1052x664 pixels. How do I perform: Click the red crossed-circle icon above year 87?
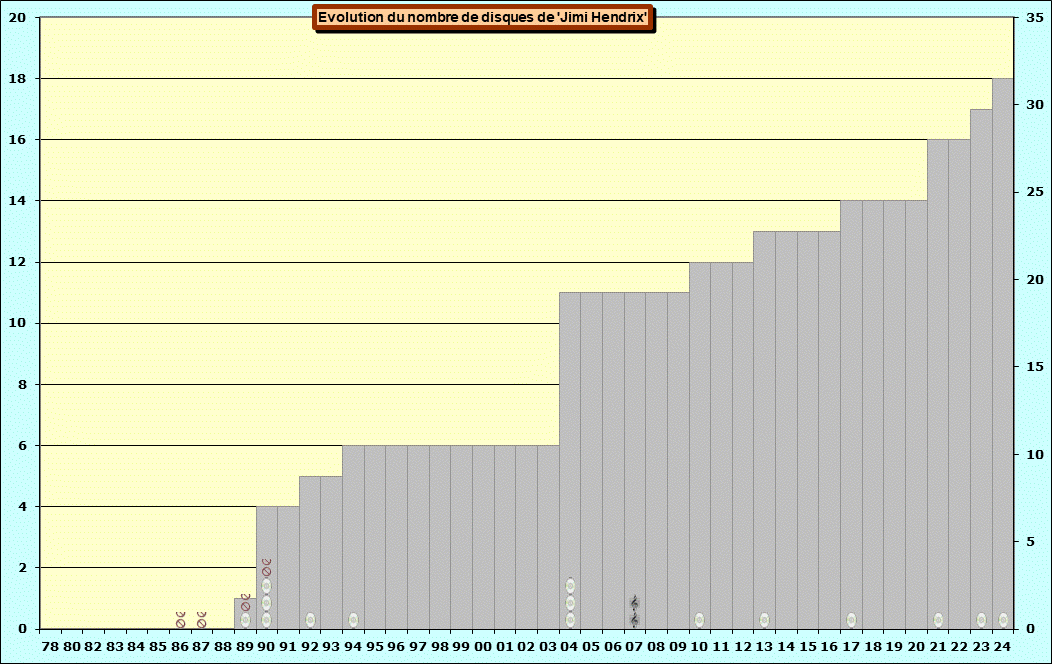click(202, 620)
